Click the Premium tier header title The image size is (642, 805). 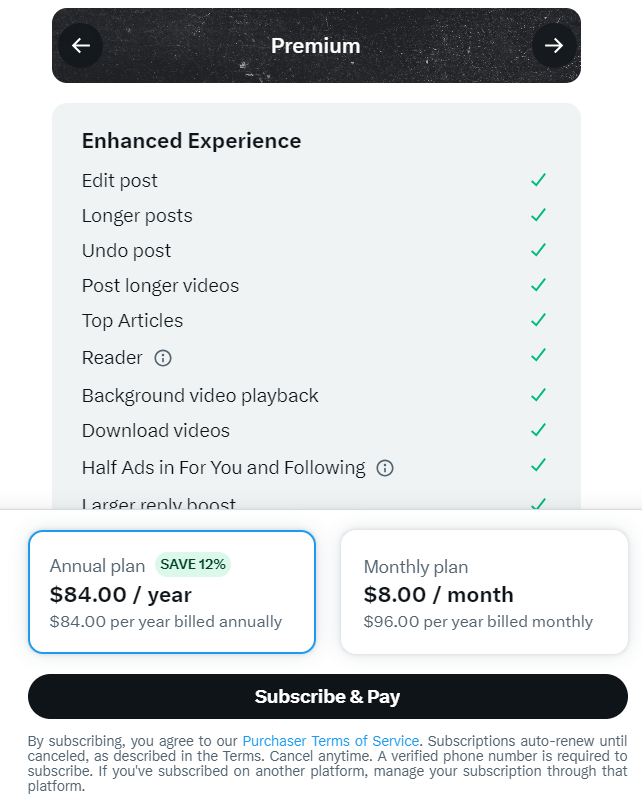click(x=315, y=46)
